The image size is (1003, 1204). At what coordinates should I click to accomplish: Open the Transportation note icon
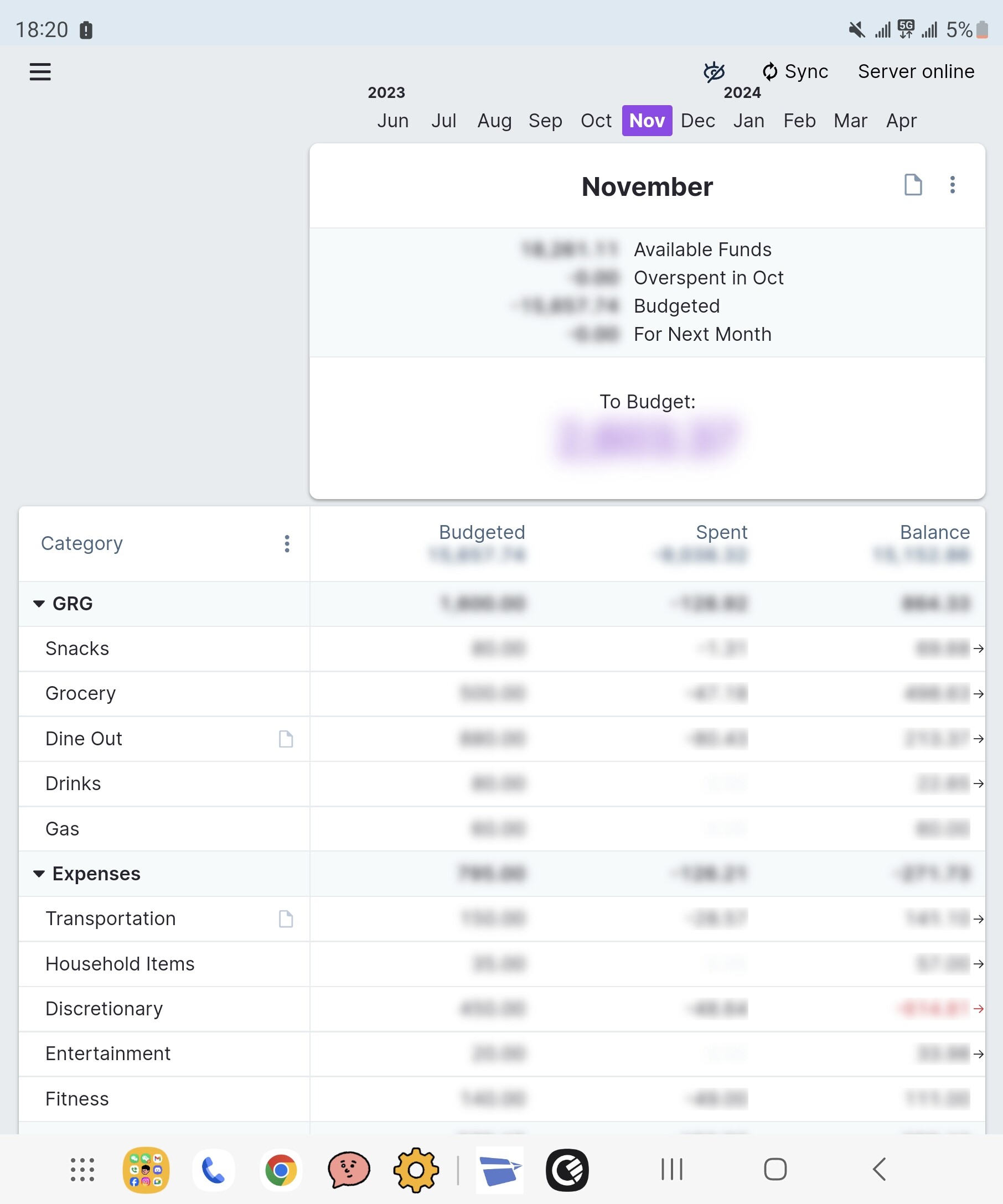point(286,919)
